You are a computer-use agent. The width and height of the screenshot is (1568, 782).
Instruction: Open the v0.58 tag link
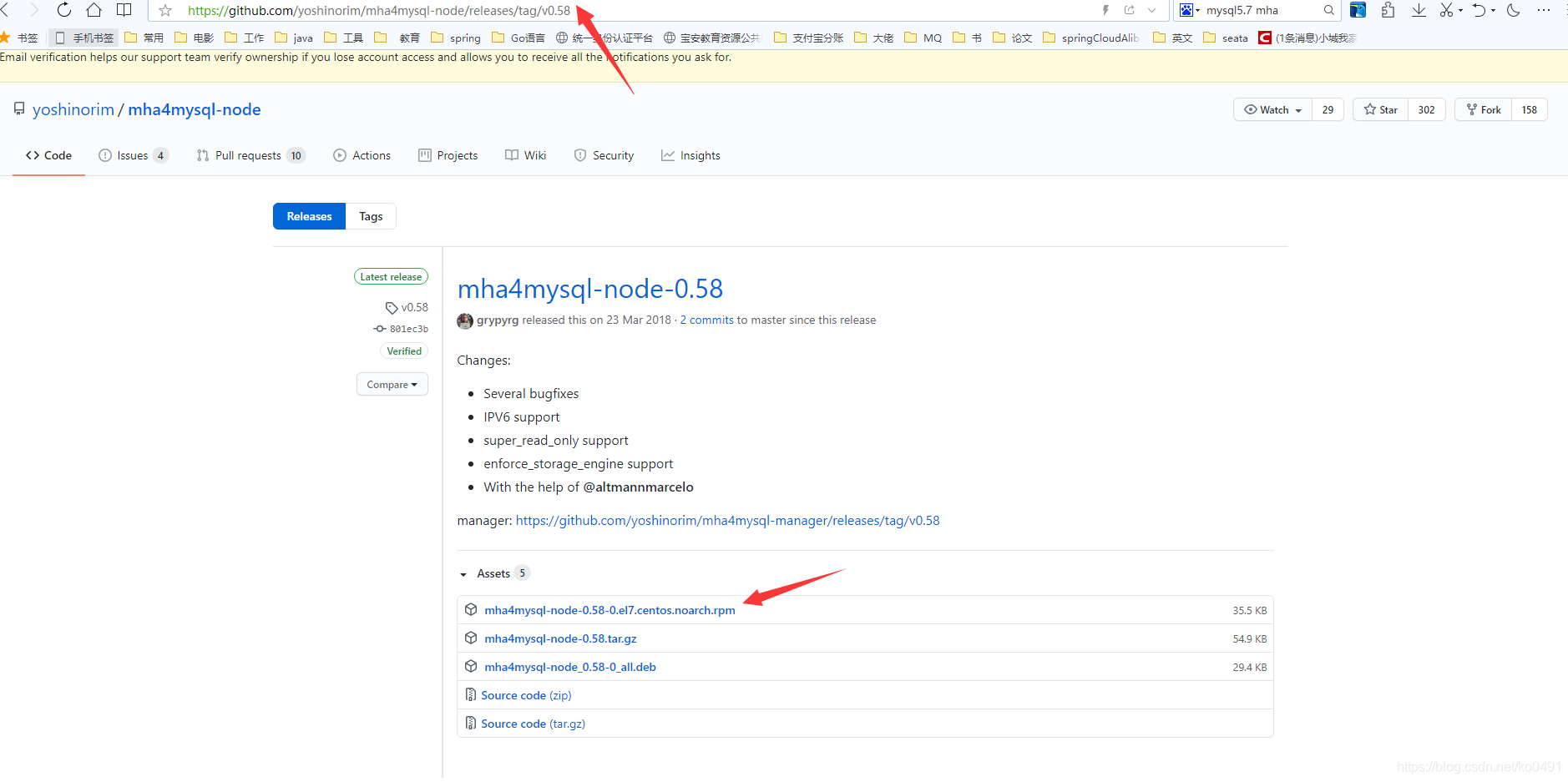pos(407,307)
